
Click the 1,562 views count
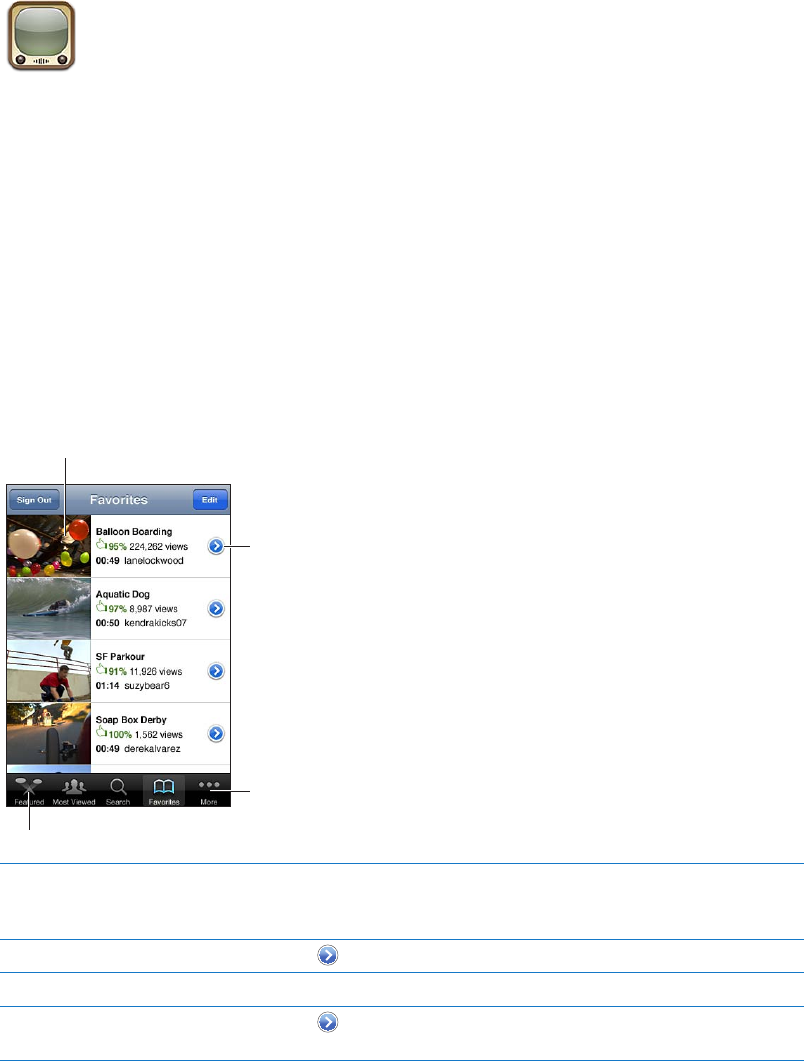pos(158,735)
